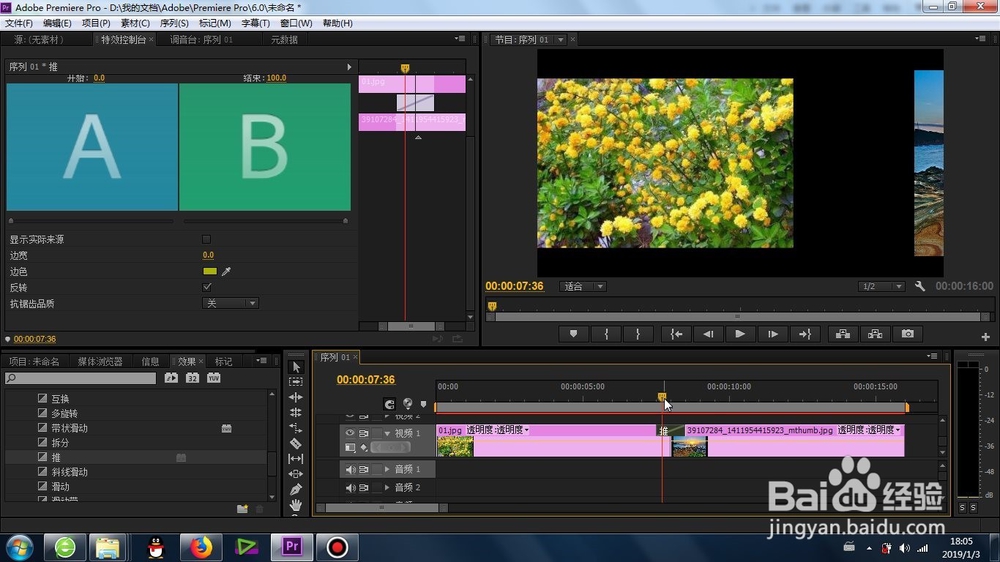Switch to Audio Mixer tab
The image size is (1000, 562).
click(201, 40)
